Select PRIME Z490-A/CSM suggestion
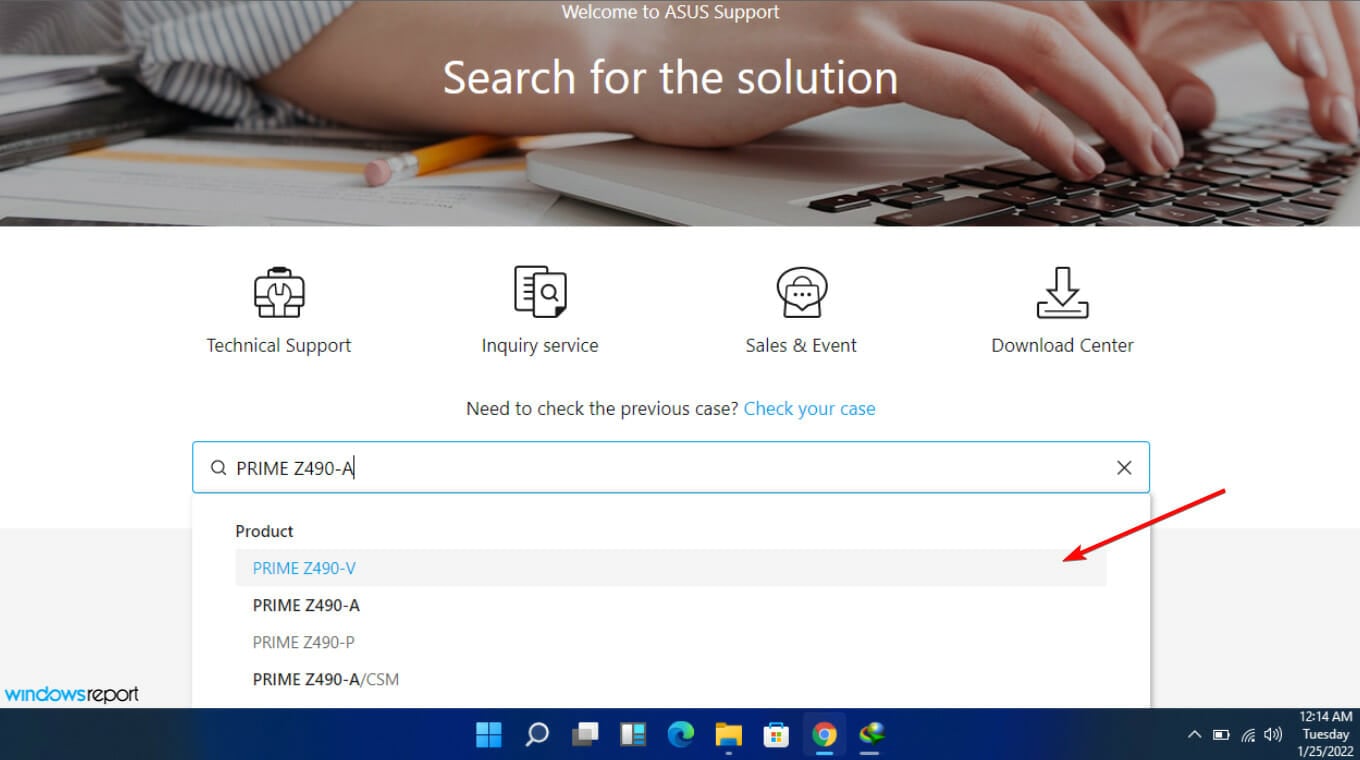Screen dimensions: 1360x760 [x=671, y=679]
